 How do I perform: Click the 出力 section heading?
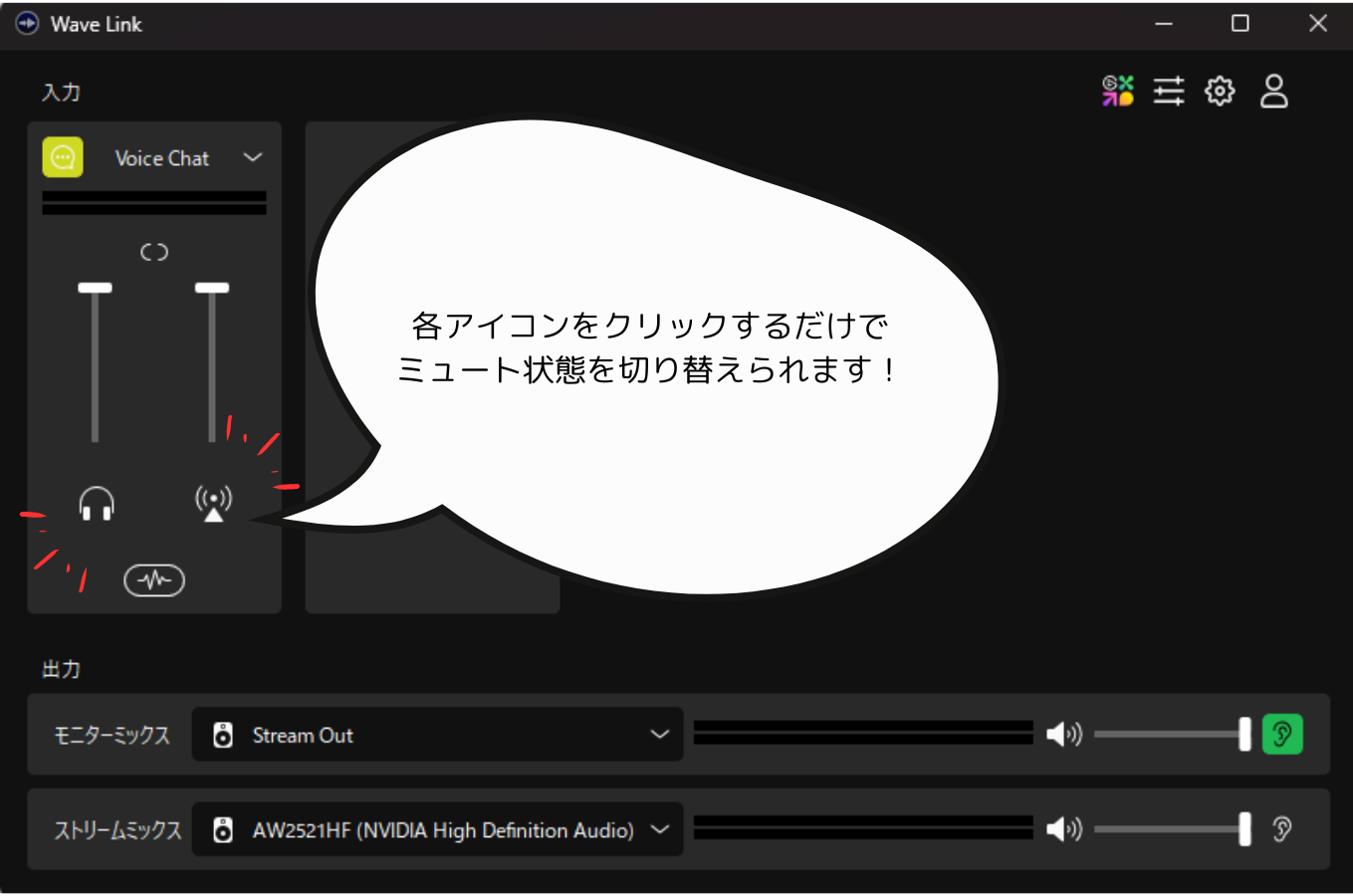tap(61, 669)
